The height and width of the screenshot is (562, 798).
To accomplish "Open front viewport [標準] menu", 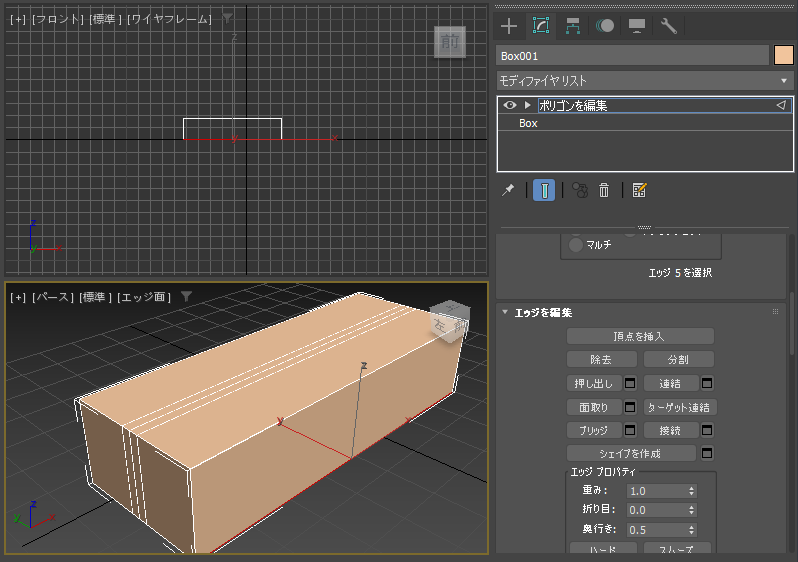I will [105, 19].
